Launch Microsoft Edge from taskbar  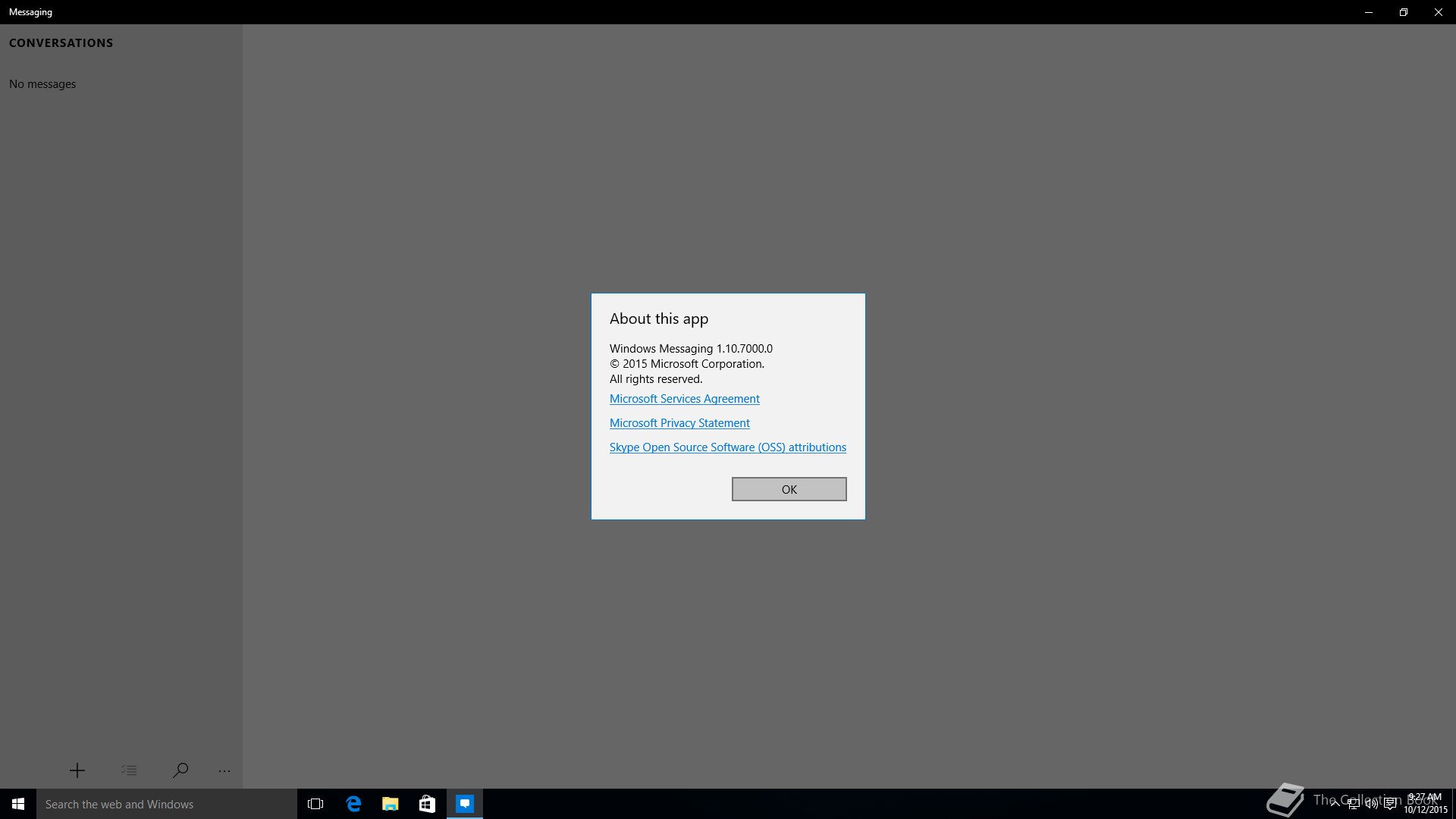point(353,804)
